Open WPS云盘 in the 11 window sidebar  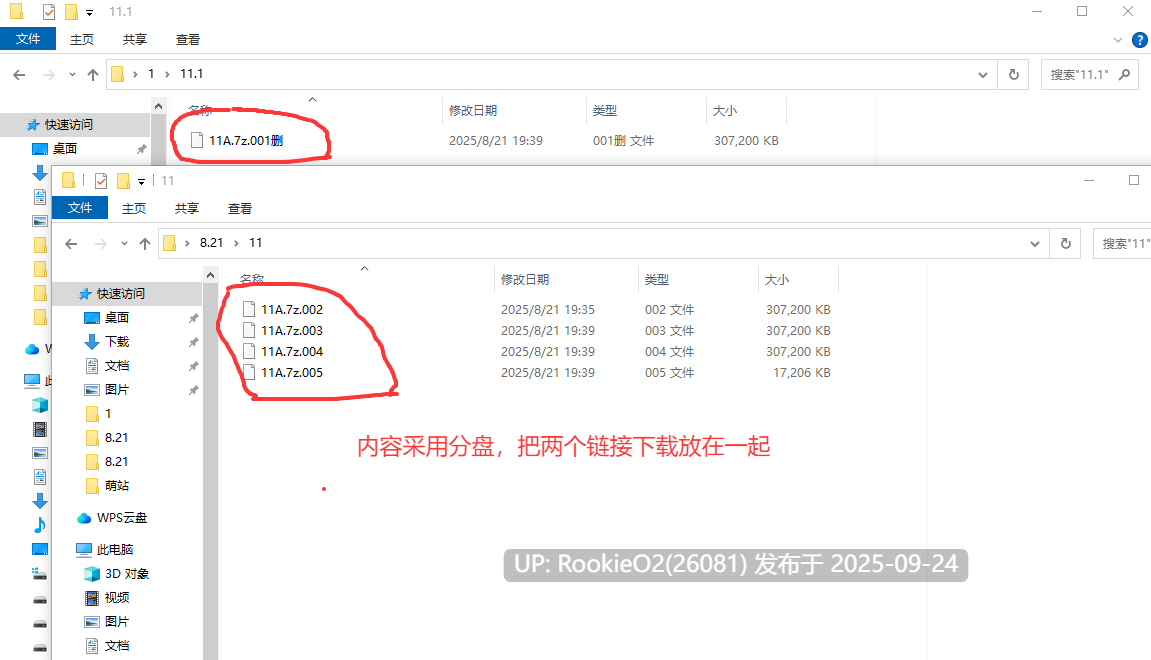[x=122, y=518]
